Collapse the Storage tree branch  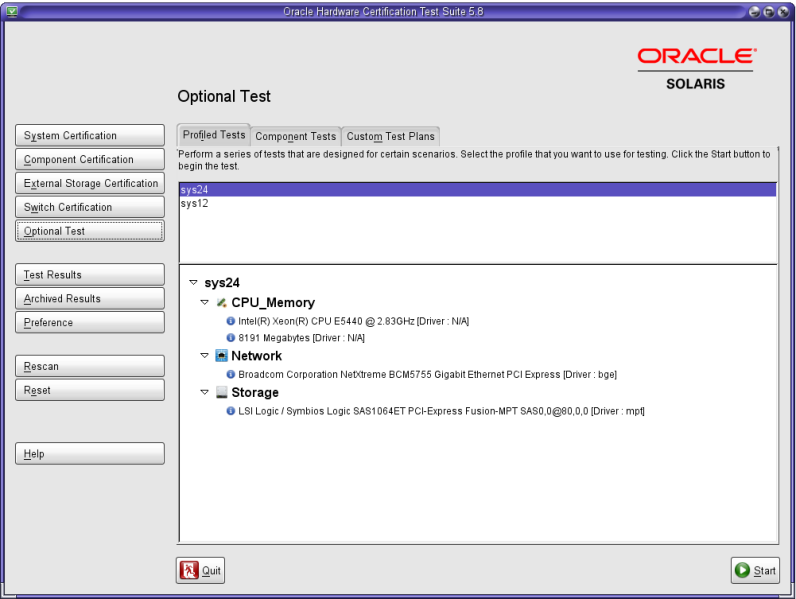205,393
